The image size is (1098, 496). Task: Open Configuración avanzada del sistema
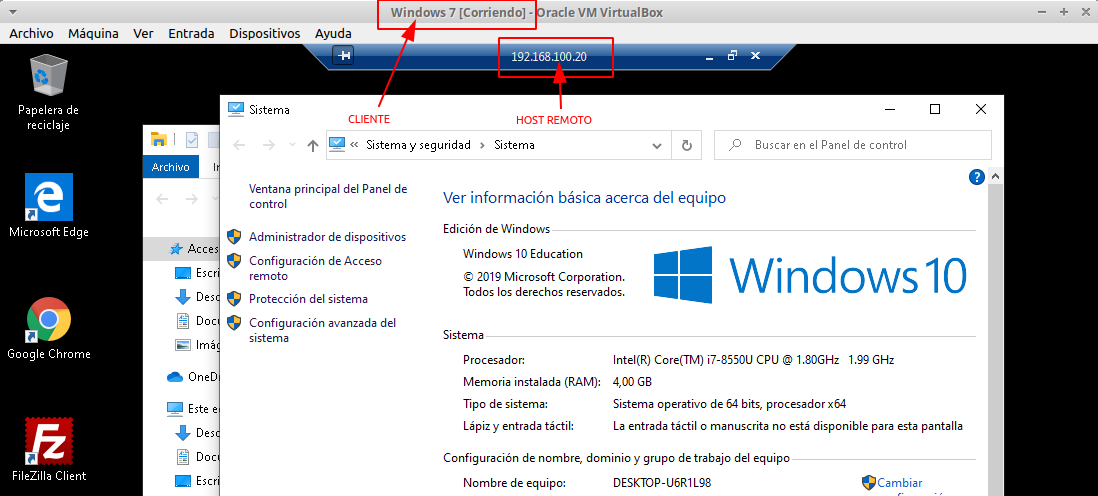322,331
